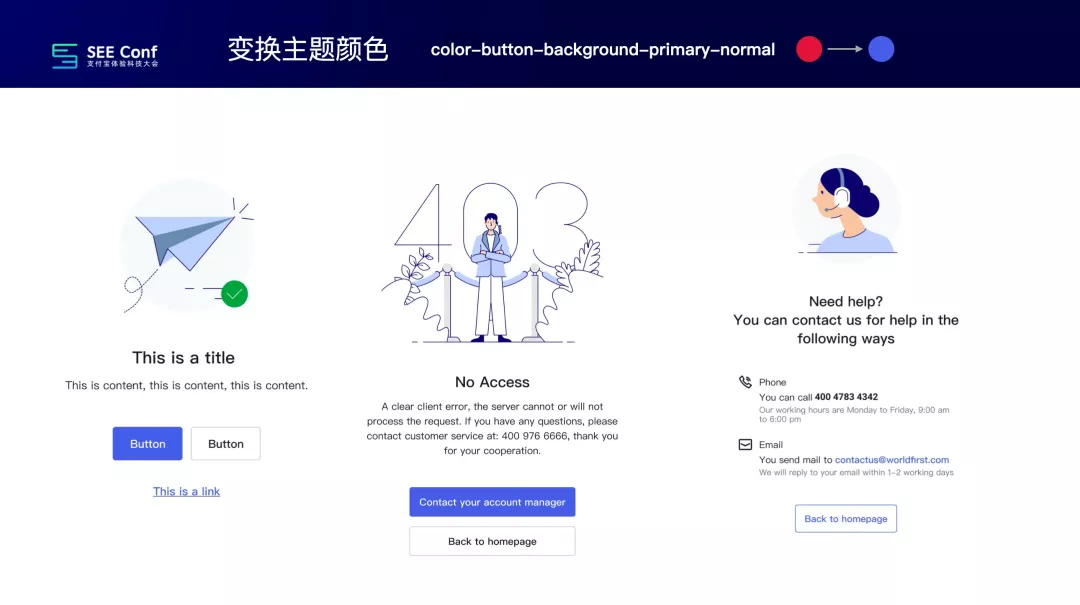The width and height of the screenshot is (1080, 605).
Task: Click the 403 illustration image
Action: click(492, 263)
